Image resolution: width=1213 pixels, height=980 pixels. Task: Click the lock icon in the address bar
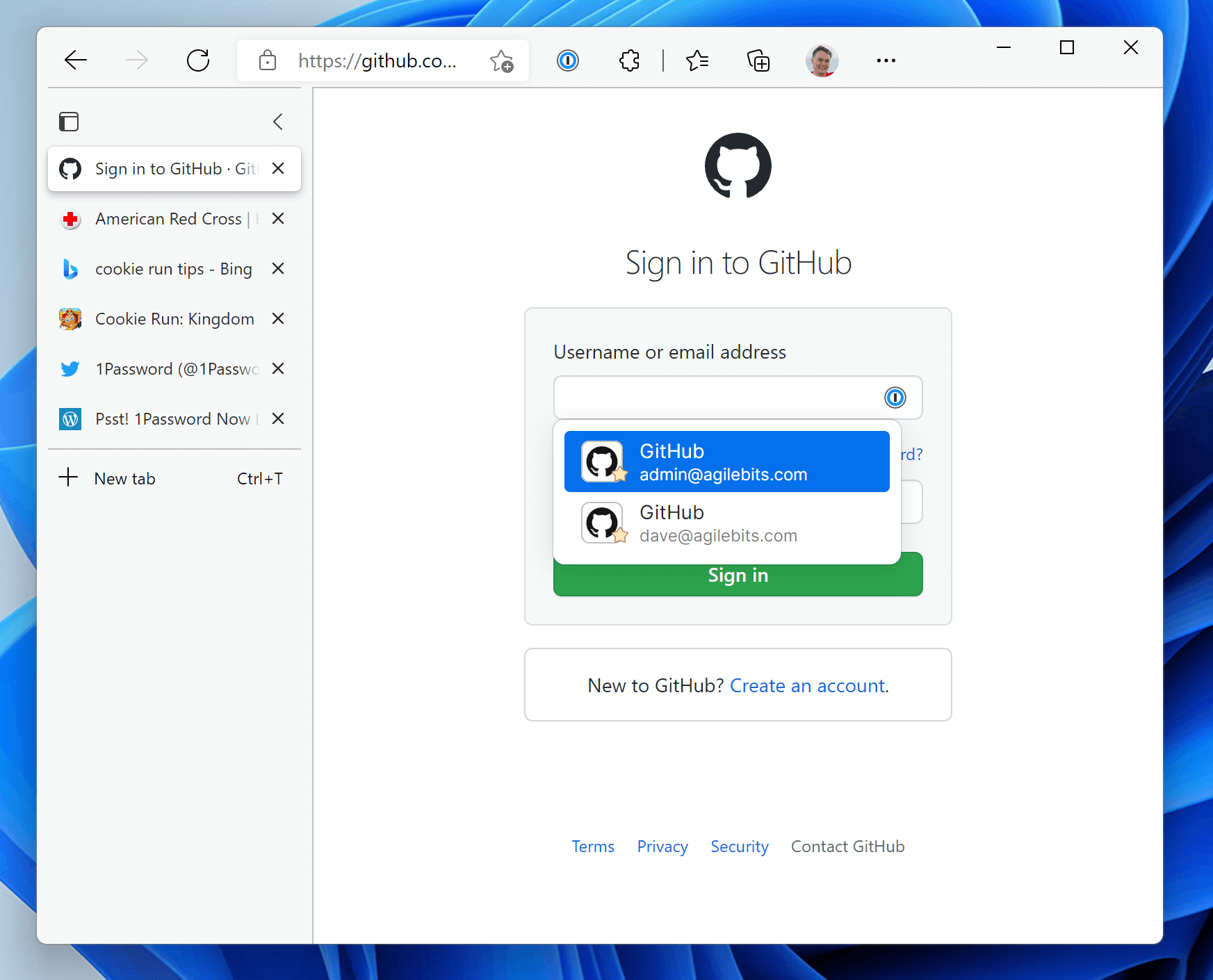[x=267, y=61]
